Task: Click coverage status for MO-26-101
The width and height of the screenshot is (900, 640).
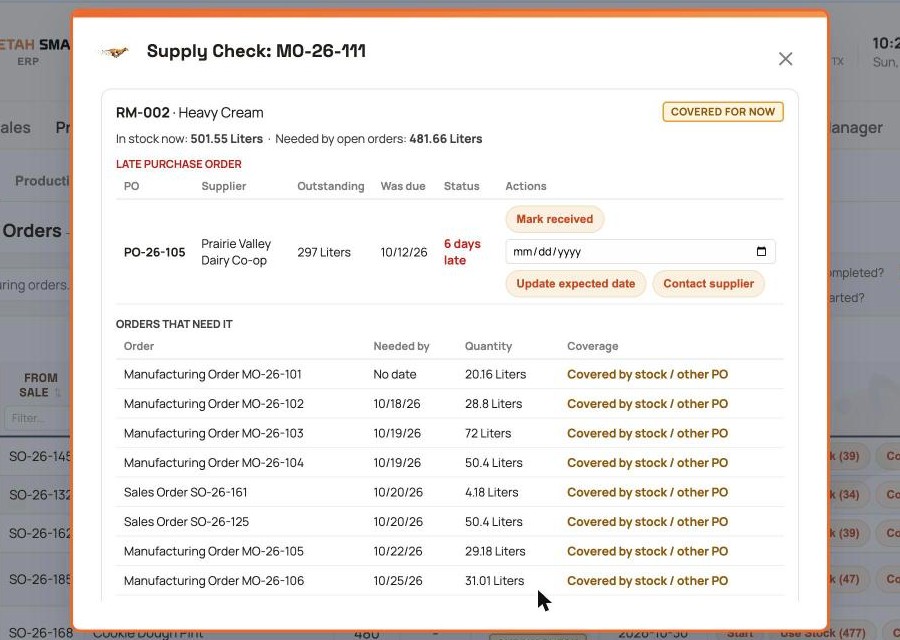Action: coord(647,374)
